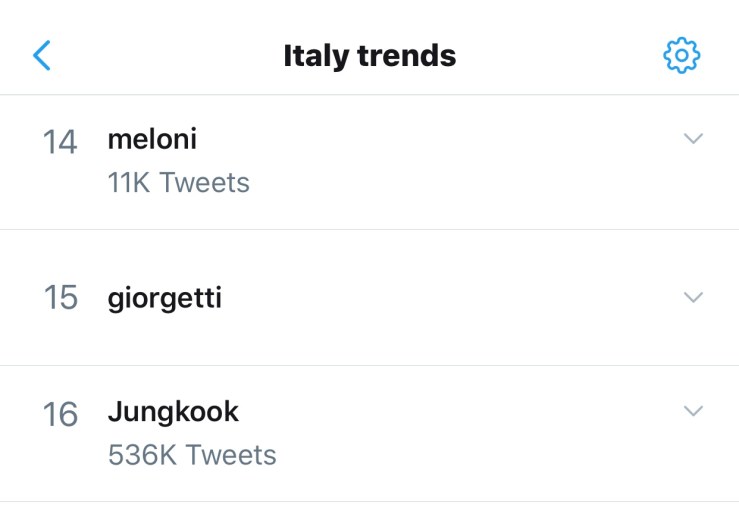Tap header area between title and gear
This screenshot has height=508, width=739.
coord(560,55)
